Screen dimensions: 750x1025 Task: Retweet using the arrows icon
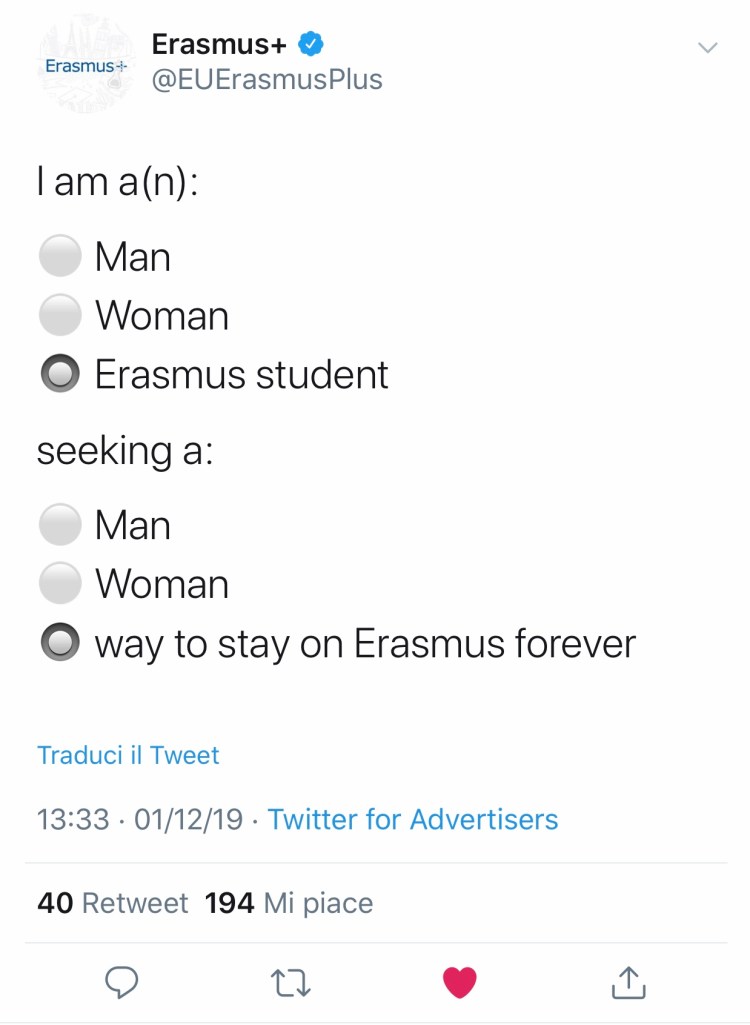coord(291,982)
